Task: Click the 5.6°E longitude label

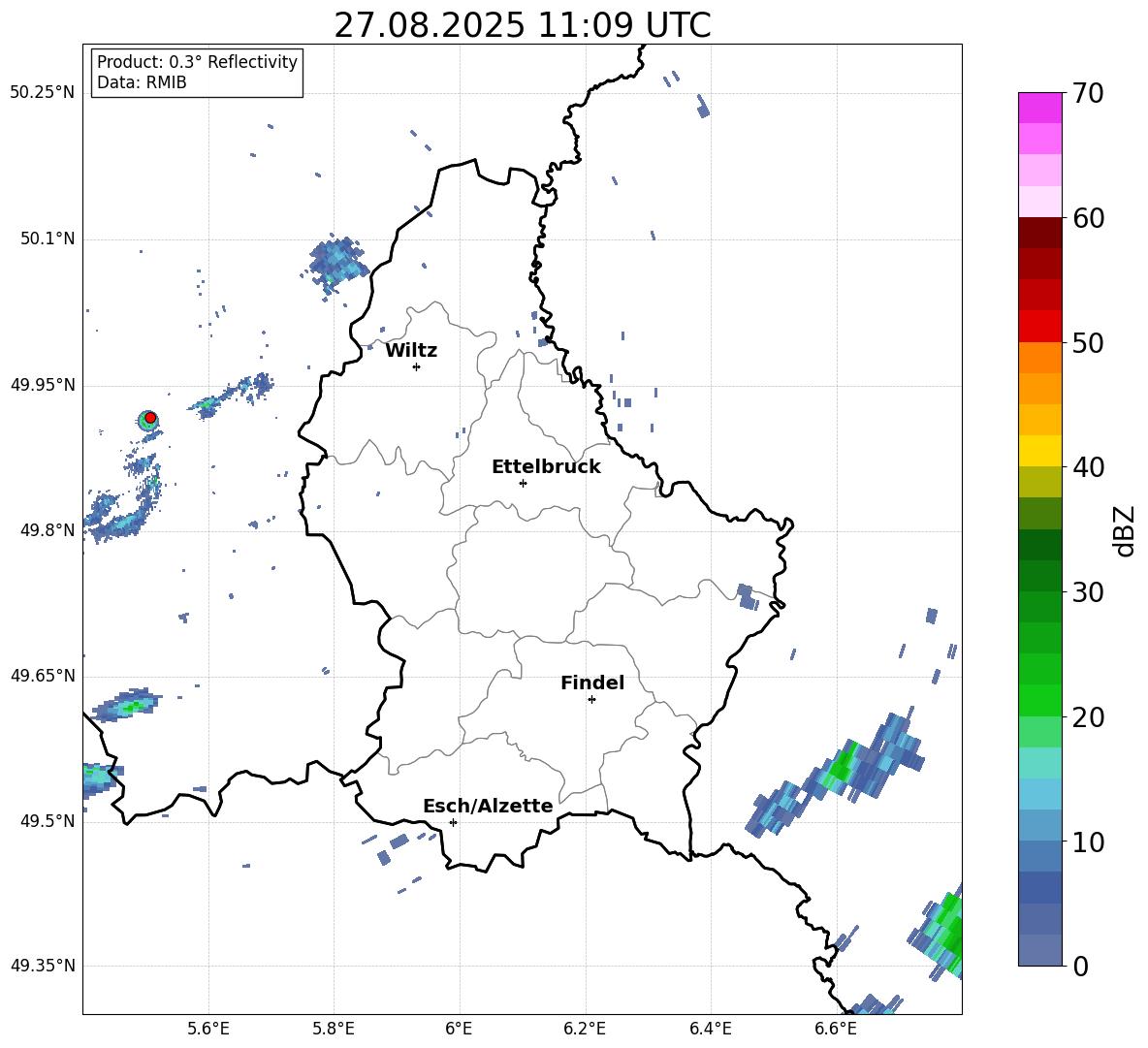Action: point(208,1029)
